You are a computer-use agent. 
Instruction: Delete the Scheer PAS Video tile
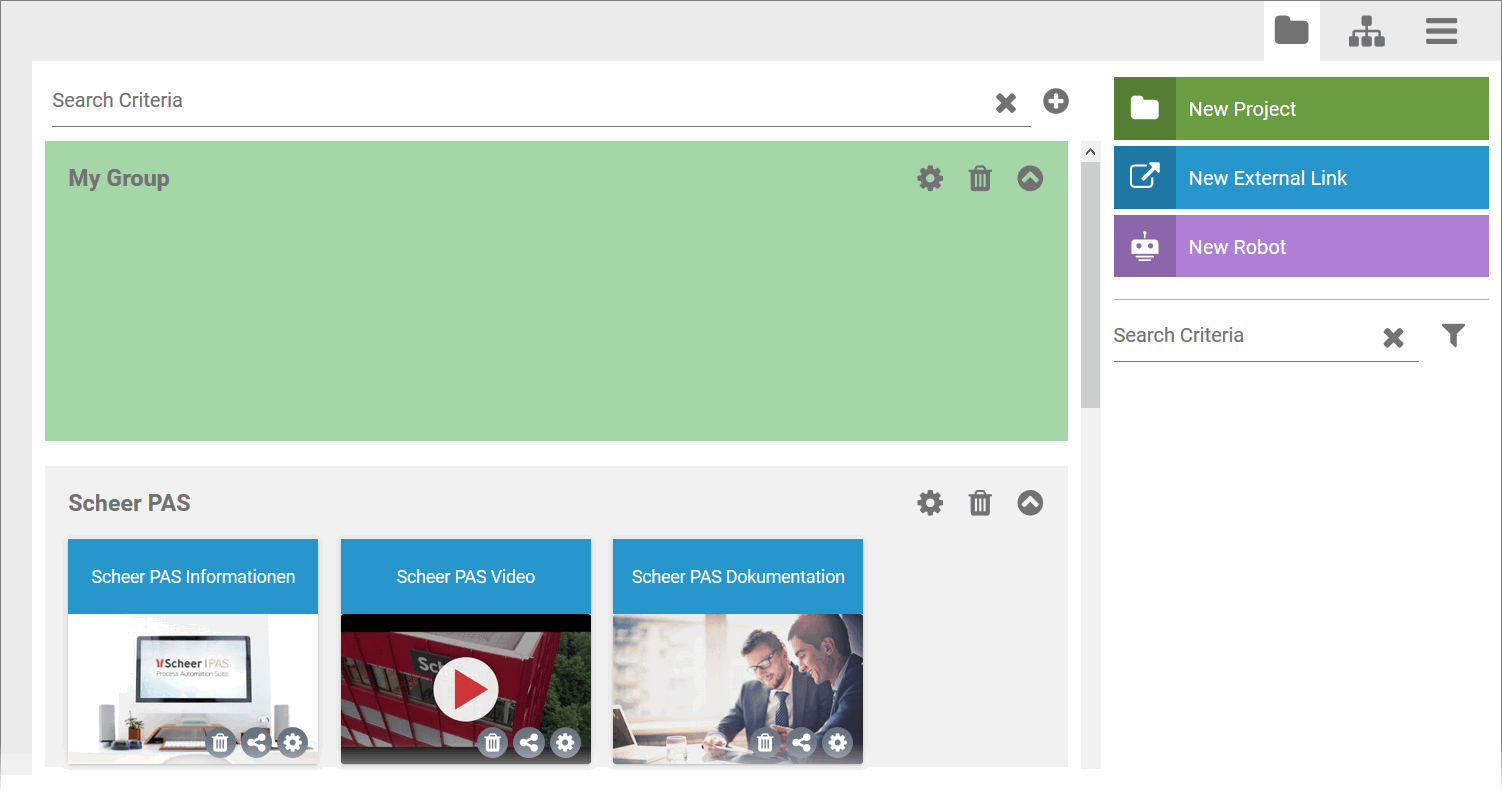point(493,743)
